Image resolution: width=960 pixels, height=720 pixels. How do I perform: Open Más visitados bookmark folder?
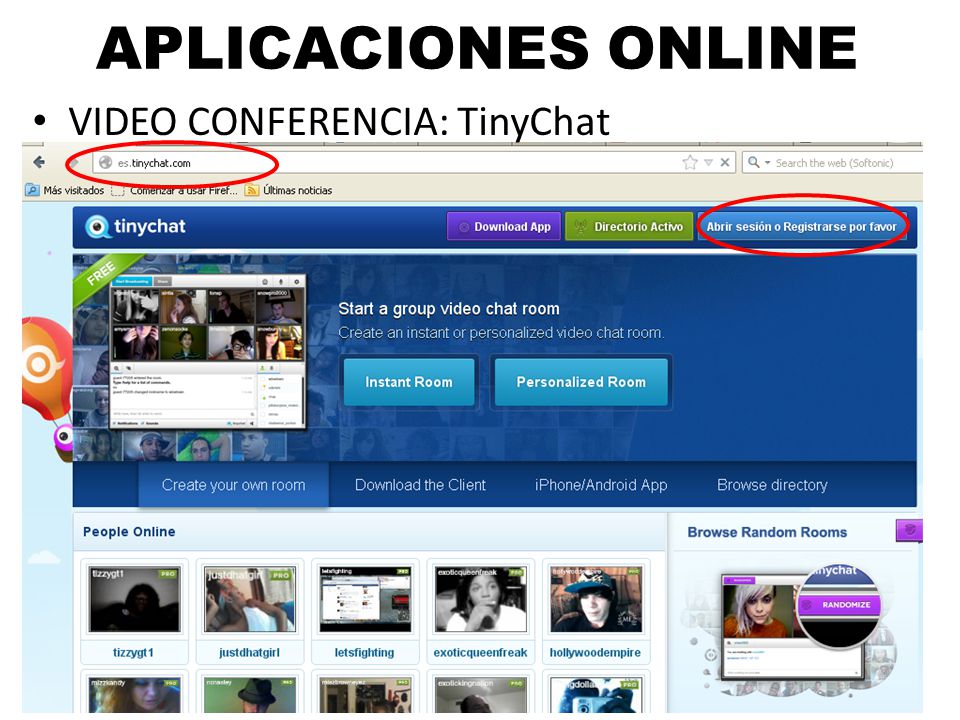click(65, 190)
